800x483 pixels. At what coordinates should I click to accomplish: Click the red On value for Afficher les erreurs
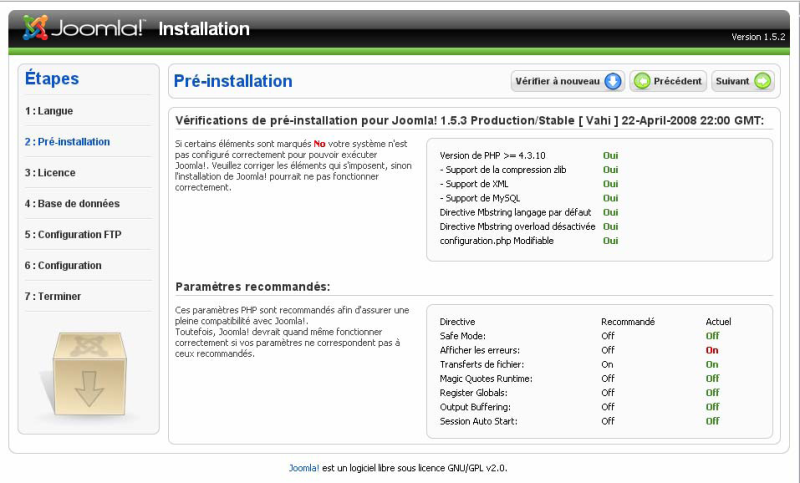coord(712,350)
